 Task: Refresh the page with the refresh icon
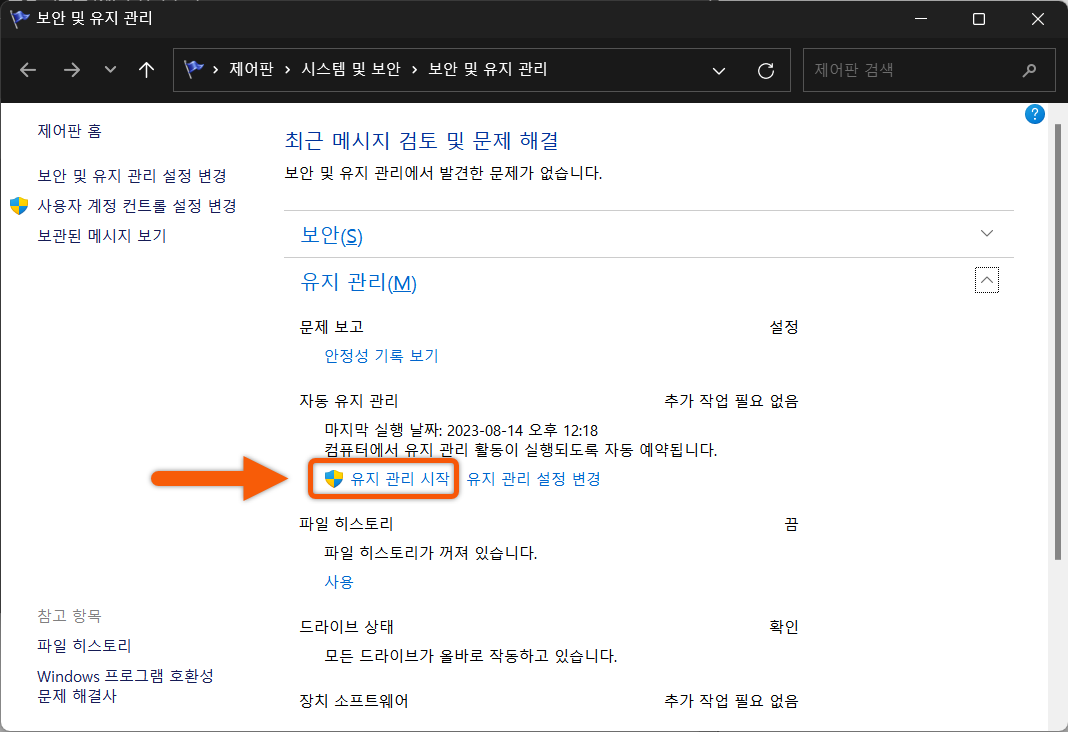(766, 70)
